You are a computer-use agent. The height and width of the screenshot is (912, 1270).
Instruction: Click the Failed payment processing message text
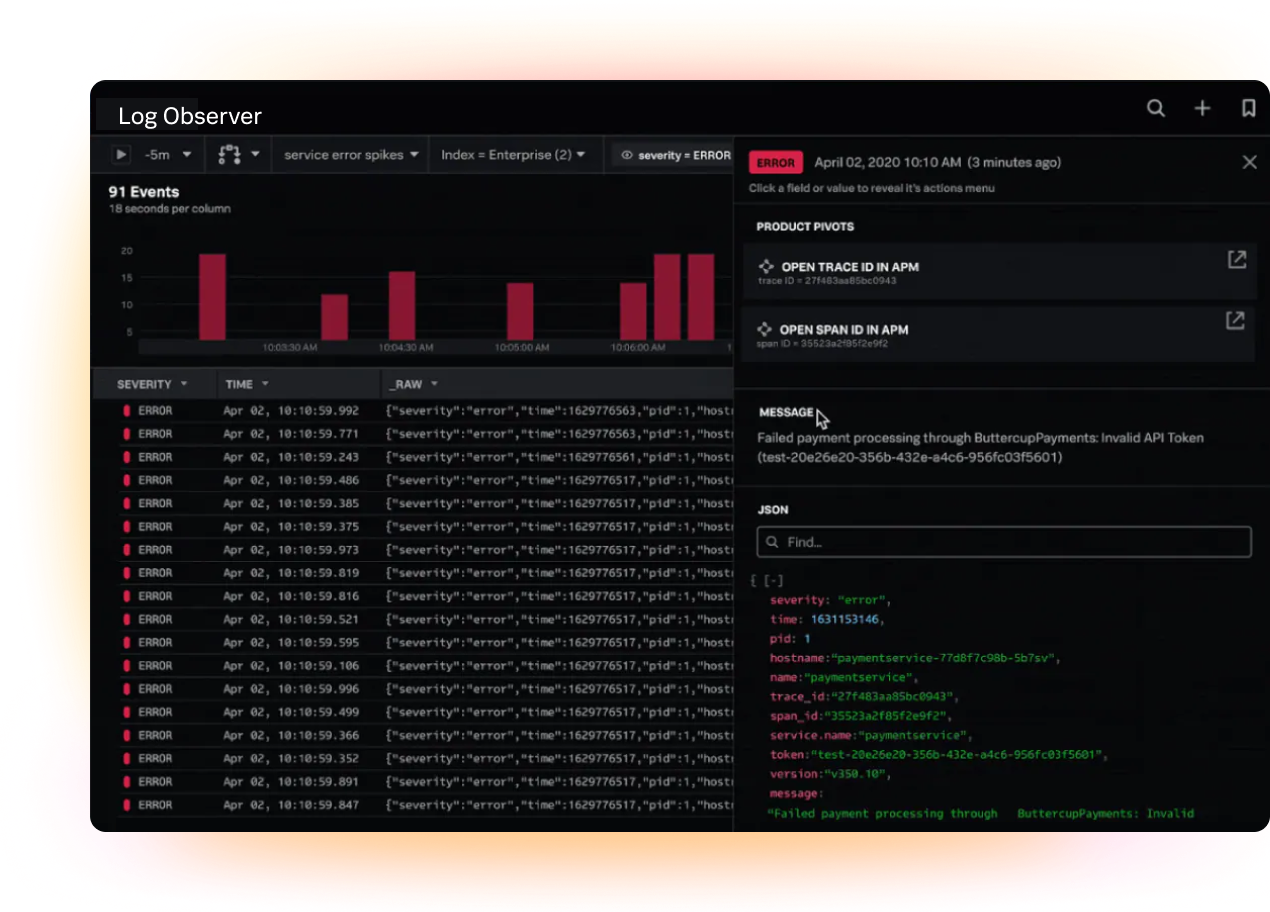pyautogui.click(x=980, y=447)
